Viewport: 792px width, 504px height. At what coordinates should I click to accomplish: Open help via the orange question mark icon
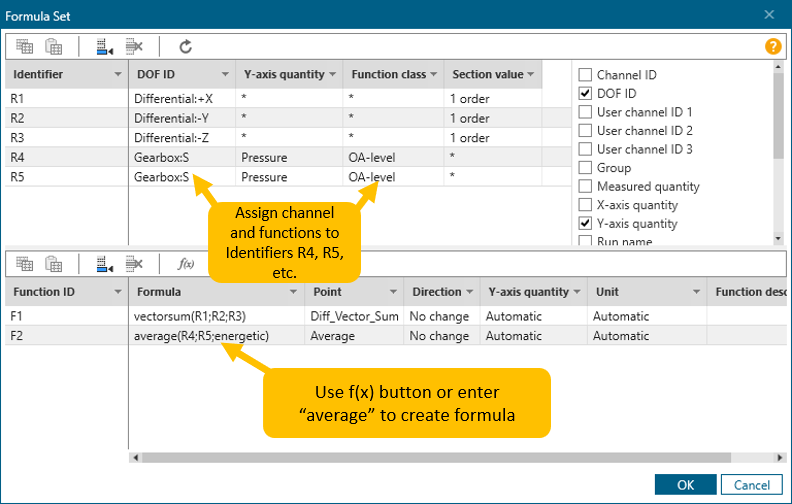[x=772, y=46]
